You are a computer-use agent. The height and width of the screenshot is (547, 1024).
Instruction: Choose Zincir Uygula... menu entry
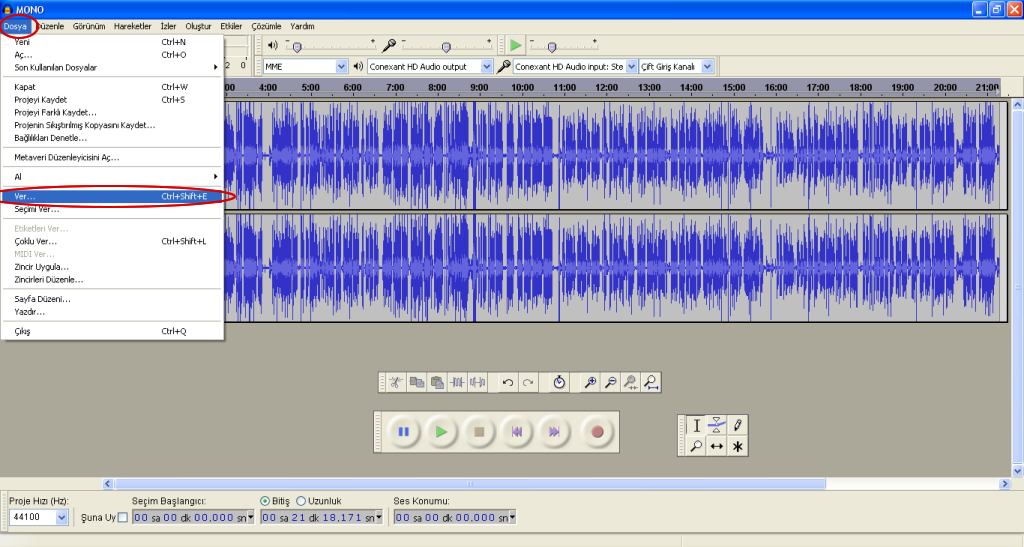tap(112, 267)
